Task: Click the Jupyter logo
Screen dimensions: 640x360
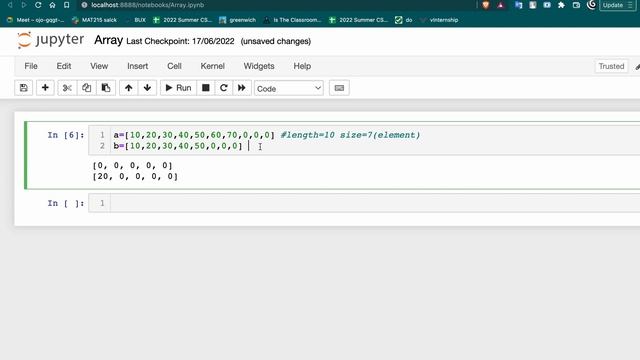Action: click(51, 40)
